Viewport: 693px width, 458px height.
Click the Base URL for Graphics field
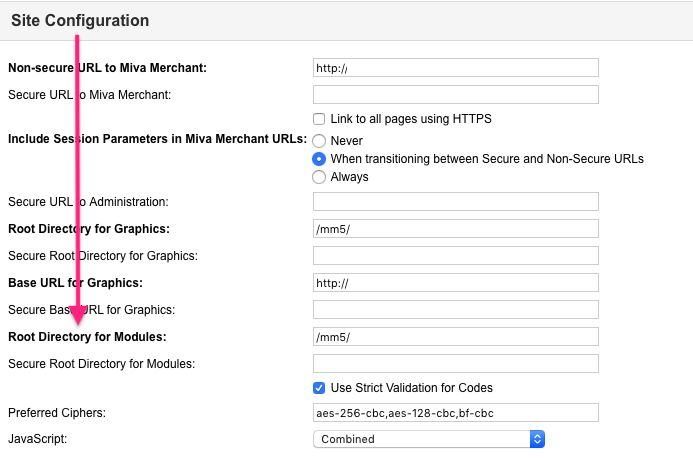pos(456,282)
